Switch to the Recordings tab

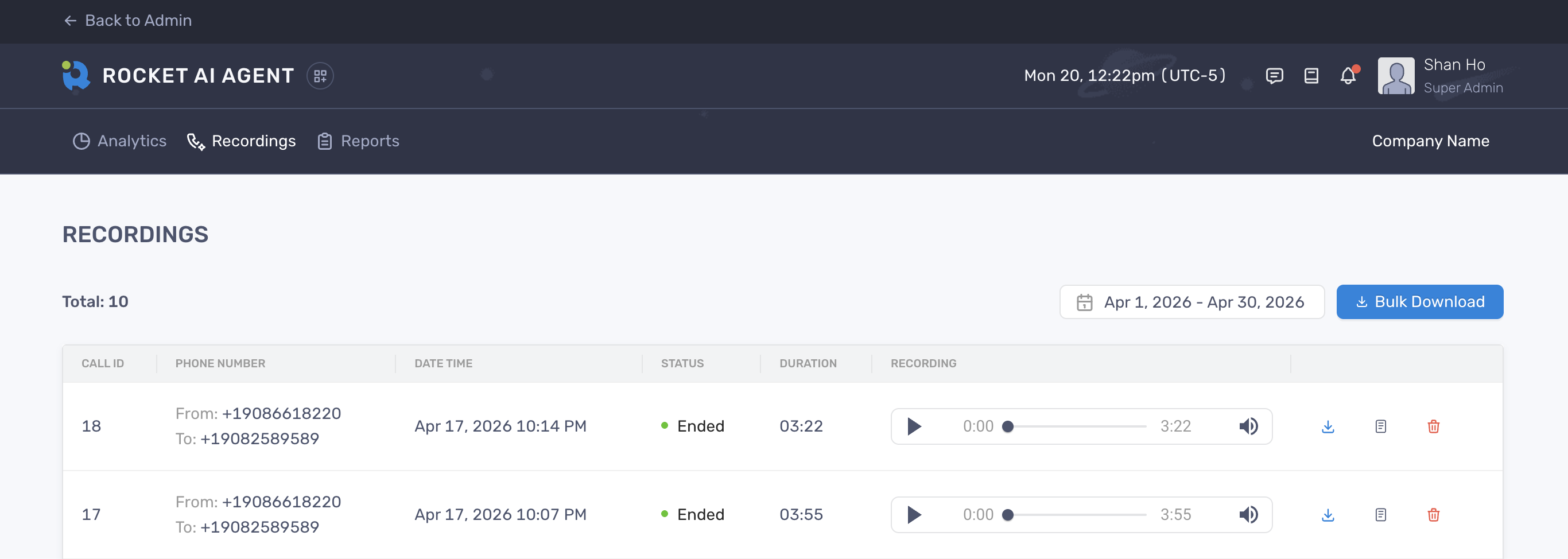(x=241, y=141)
